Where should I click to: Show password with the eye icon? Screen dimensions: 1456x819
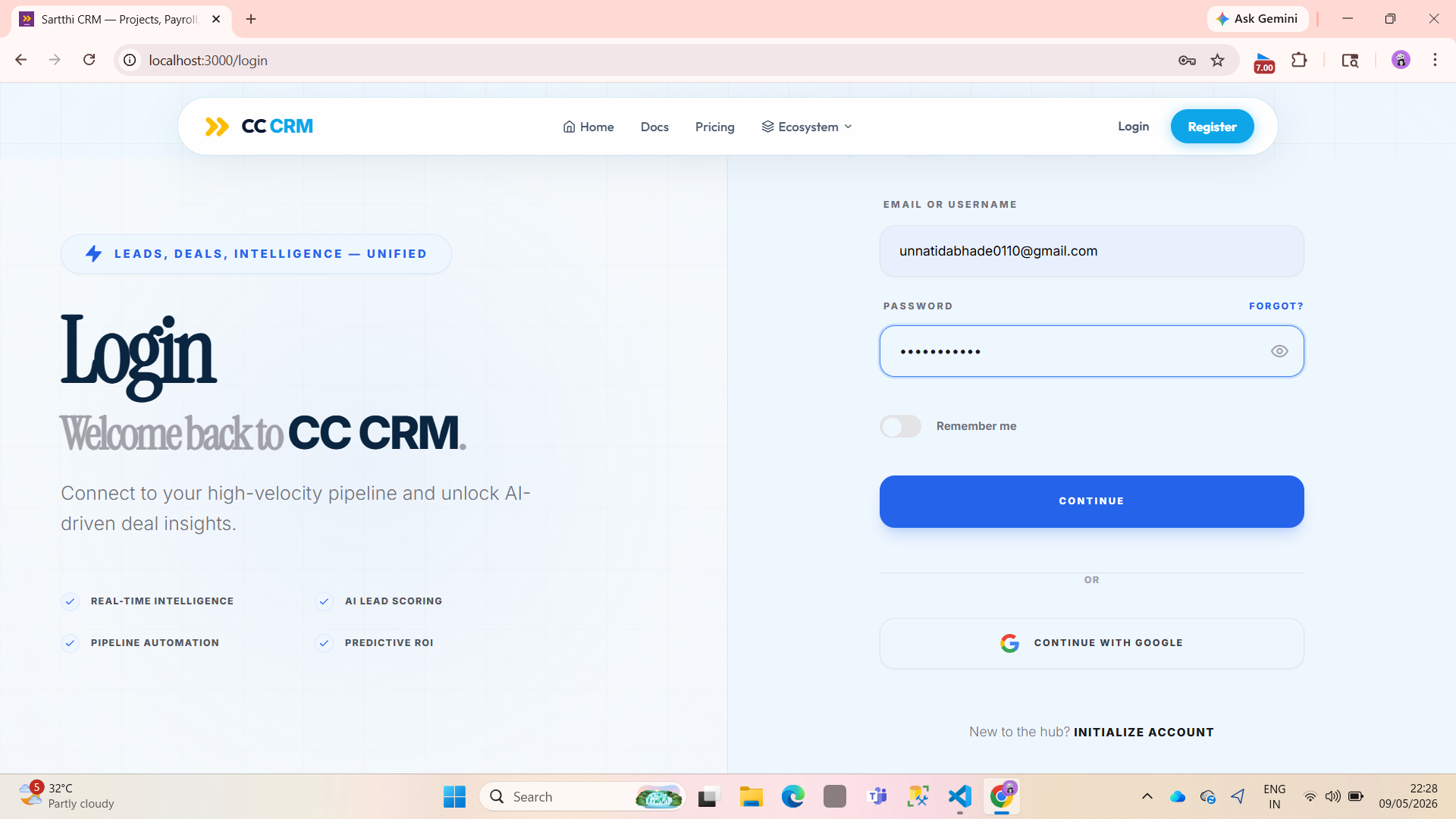tap(1279, 351)
